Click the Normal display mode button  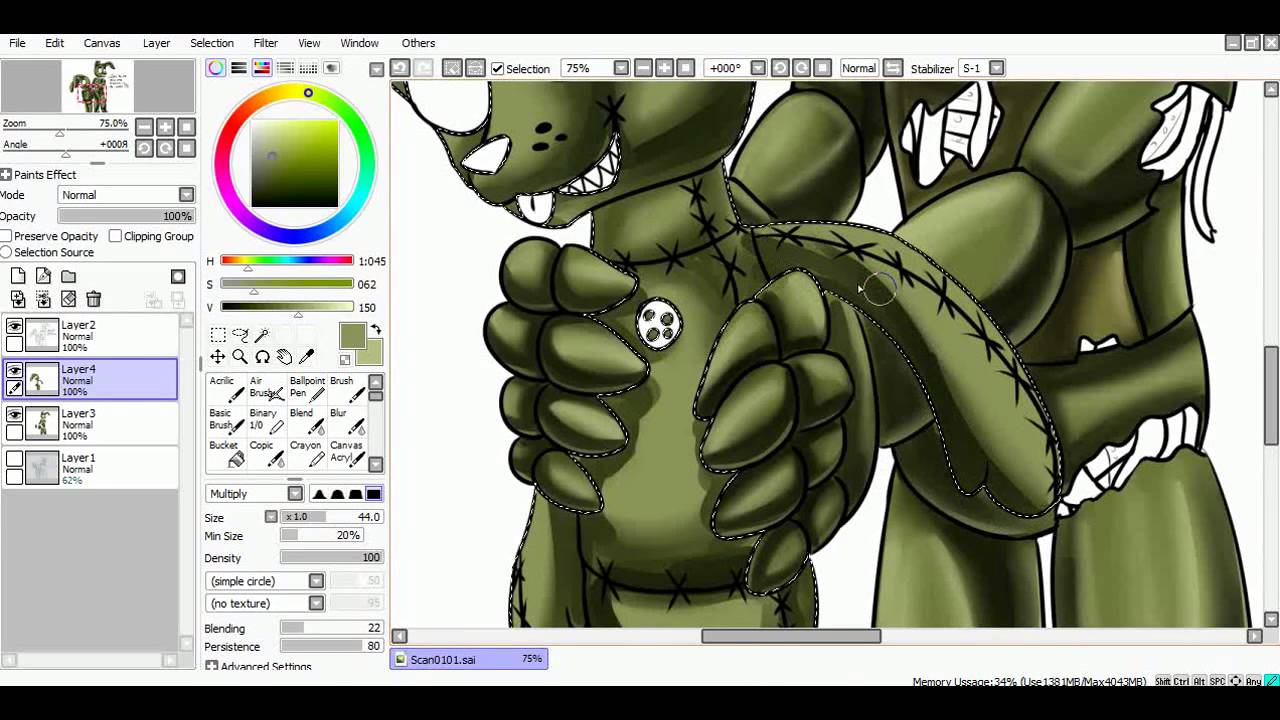click(859, 68)
